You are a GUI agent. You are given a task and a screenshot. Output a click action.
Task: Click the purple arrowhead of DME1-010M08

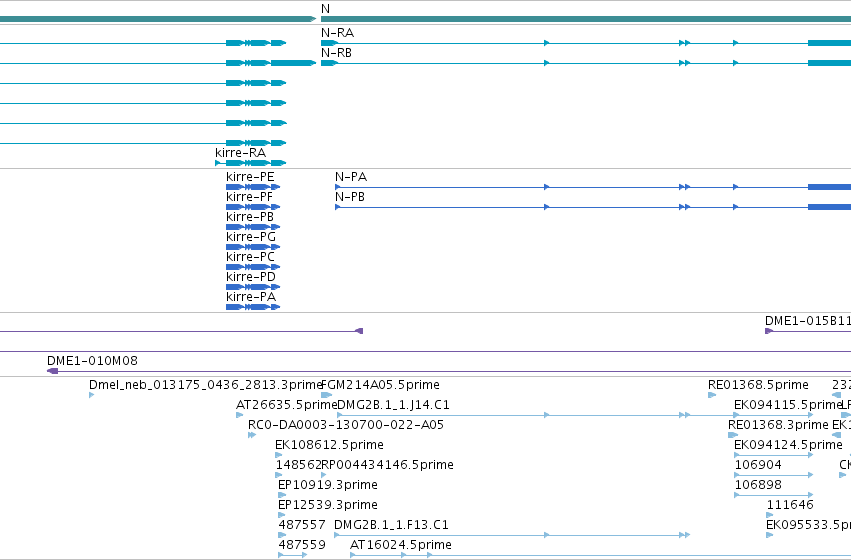[x=53, y=371]
